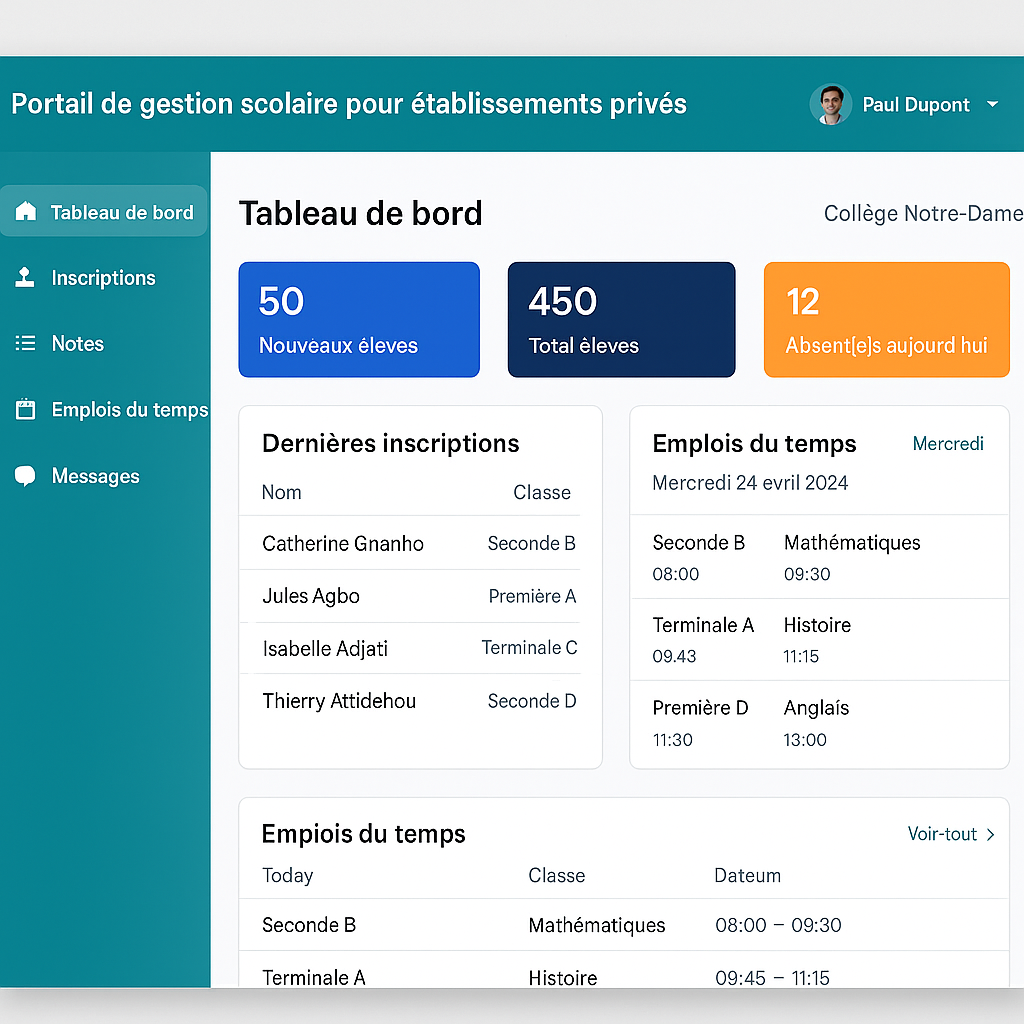Navigate to the Notes section
The height and width of the screenshot is (1024, 1024).
click(x=77, y=343)
